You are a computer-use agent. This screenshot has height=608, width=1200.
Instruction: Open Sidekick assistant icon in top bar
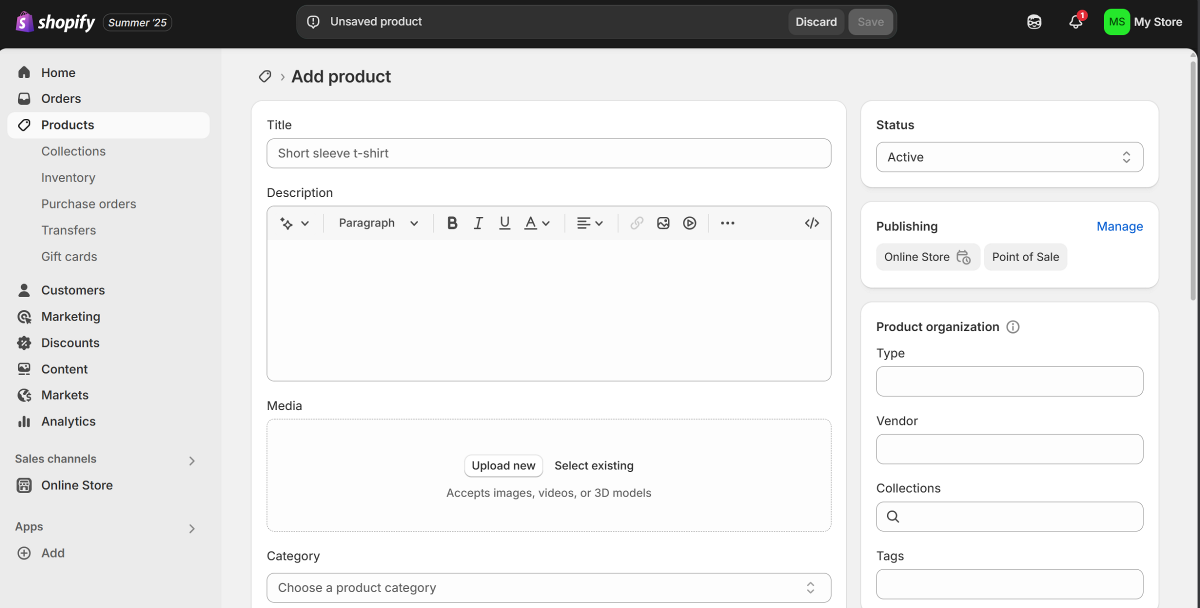[x=1034, y=22]
